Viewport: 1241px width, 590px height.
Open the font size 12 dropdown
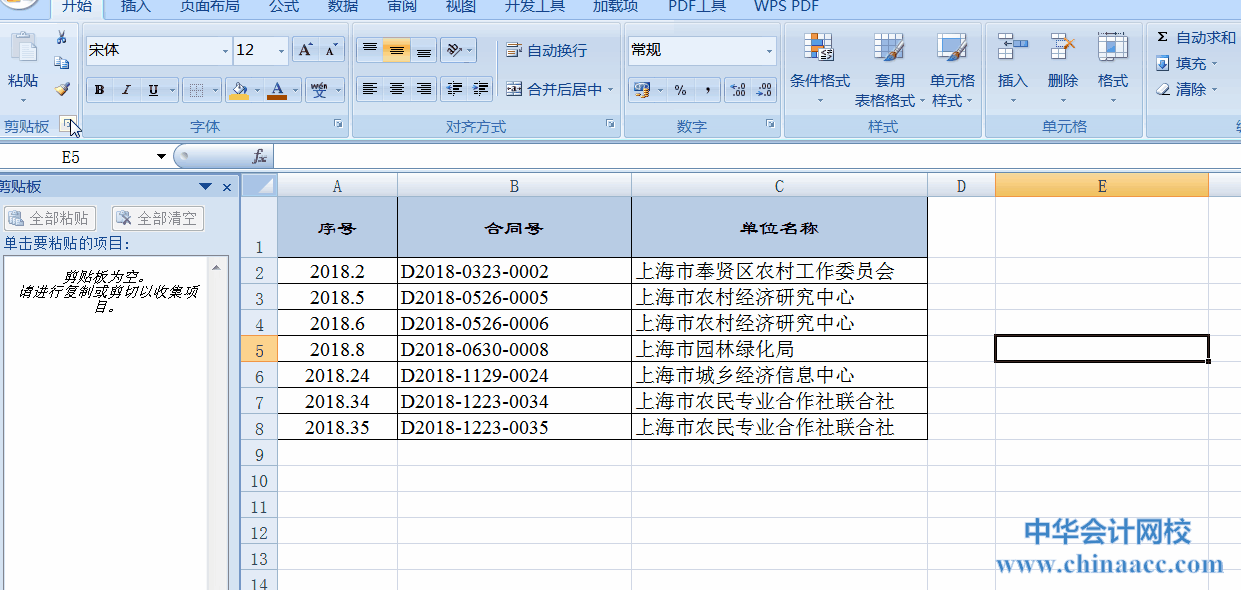pyautogui.click(x=281, y=50)
